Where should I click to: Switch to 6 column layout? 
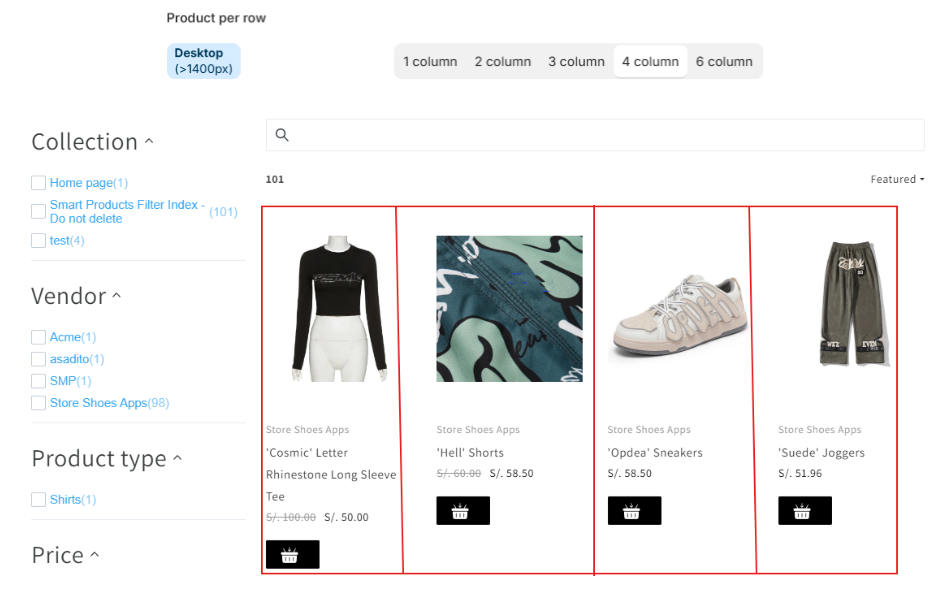723,62
